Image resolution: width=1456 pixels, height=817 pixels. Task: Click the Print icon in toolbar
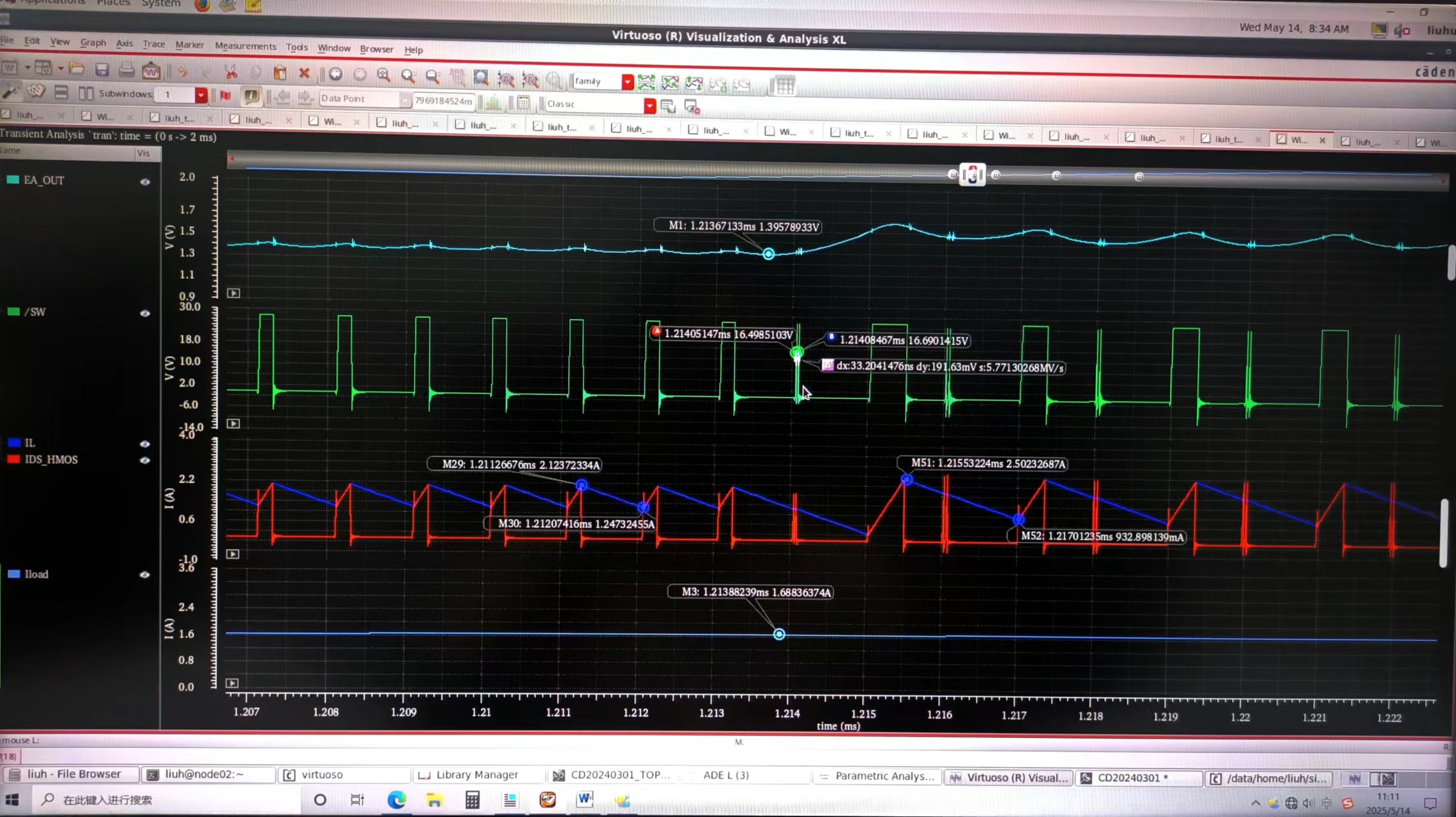[126, 70]
